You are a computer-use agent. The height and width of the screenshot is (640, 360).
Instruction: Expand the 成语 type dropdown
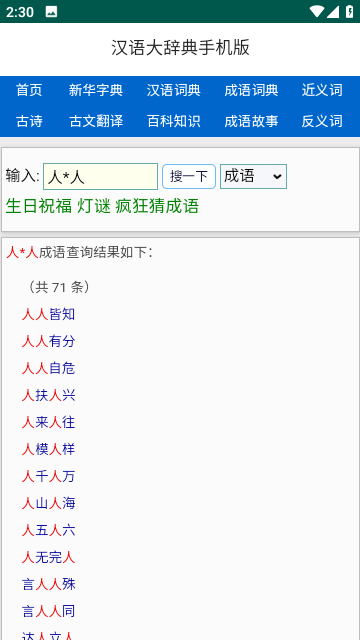[253, 177]
